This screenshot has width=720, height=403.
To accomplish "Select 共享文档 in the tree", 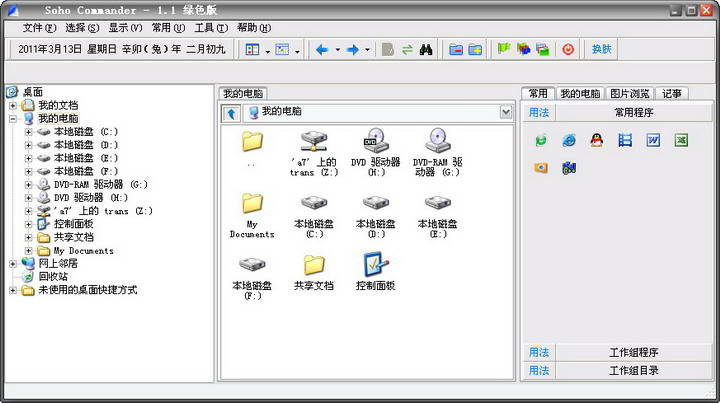I will point(73,237).
